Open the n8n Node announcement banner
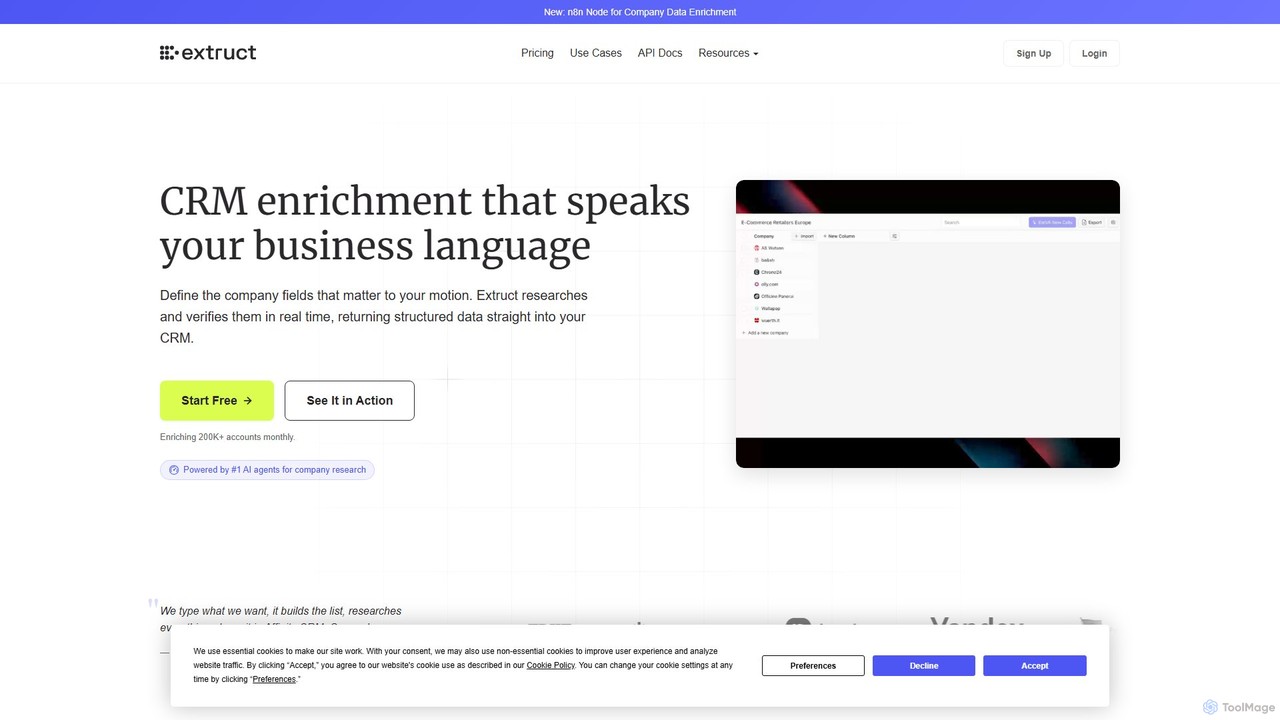The image size is (1280, 720). [640, 12]
